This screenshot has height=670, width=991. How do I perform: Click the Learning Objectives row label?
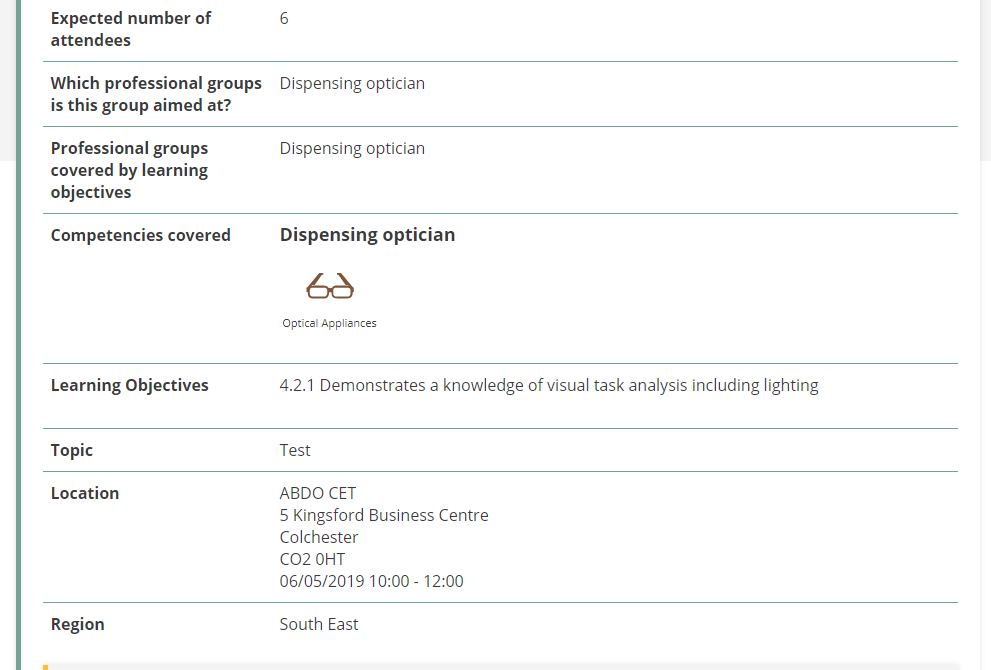coord(130,385)
